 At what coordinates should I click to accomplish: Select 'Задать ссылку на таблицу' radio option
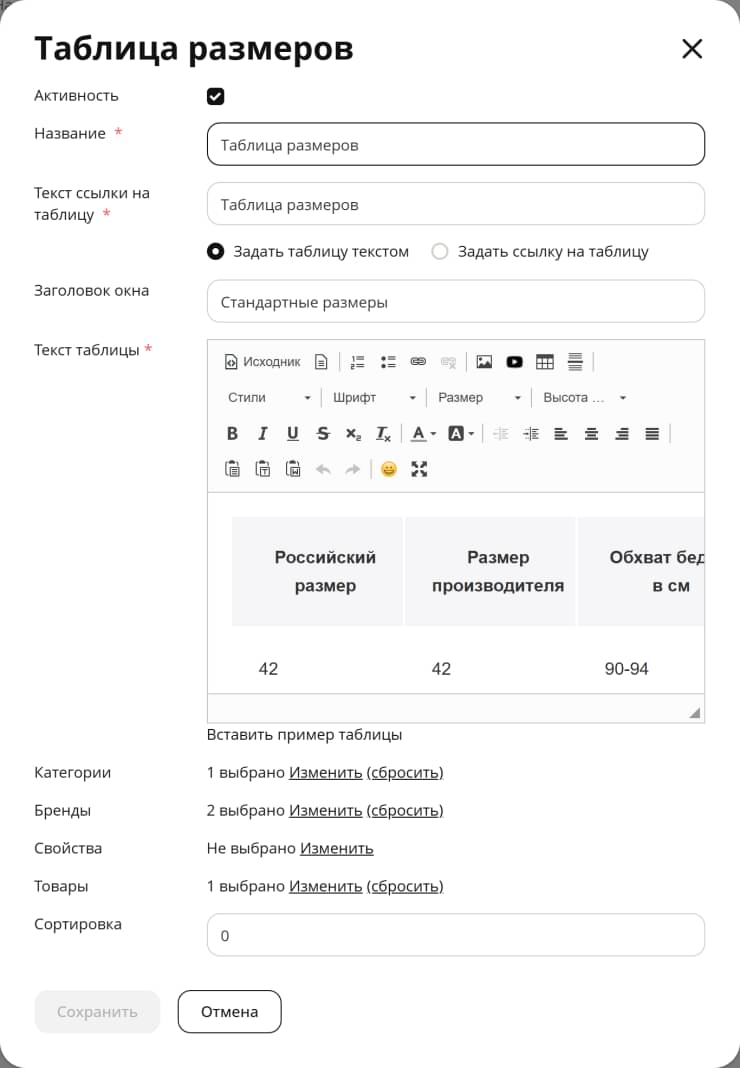tap(440, 251)
